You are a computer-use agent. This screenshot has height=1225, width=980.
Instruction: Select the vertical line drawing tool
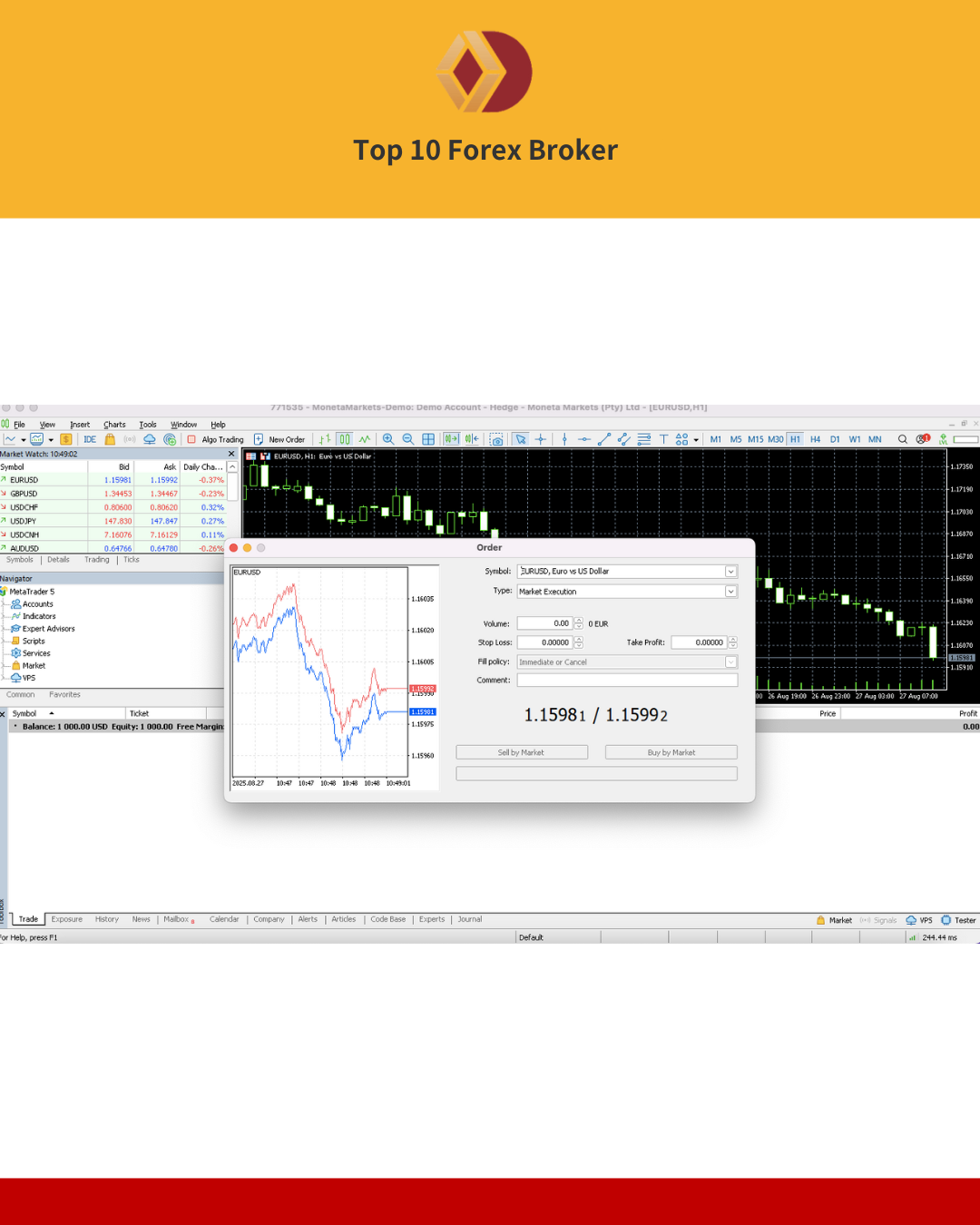pyautogui.click(x=564, y=439)
